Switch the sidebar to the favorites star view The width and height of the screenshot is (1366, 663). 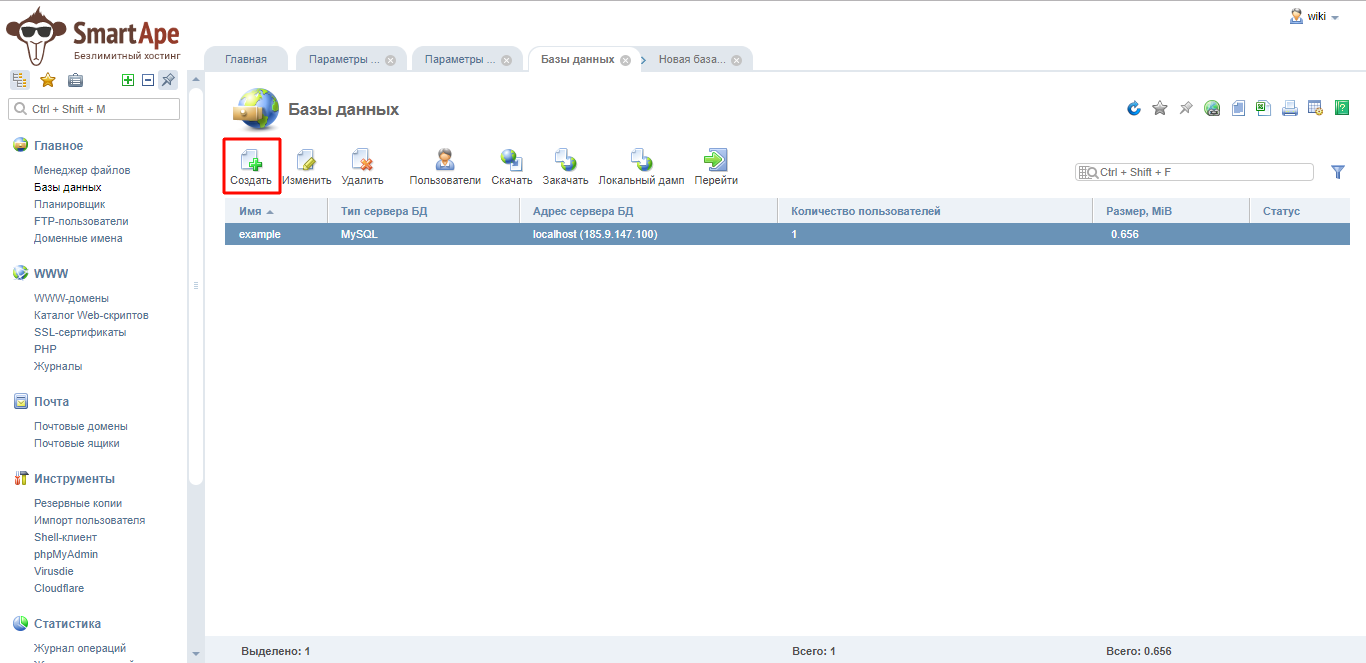47,81
